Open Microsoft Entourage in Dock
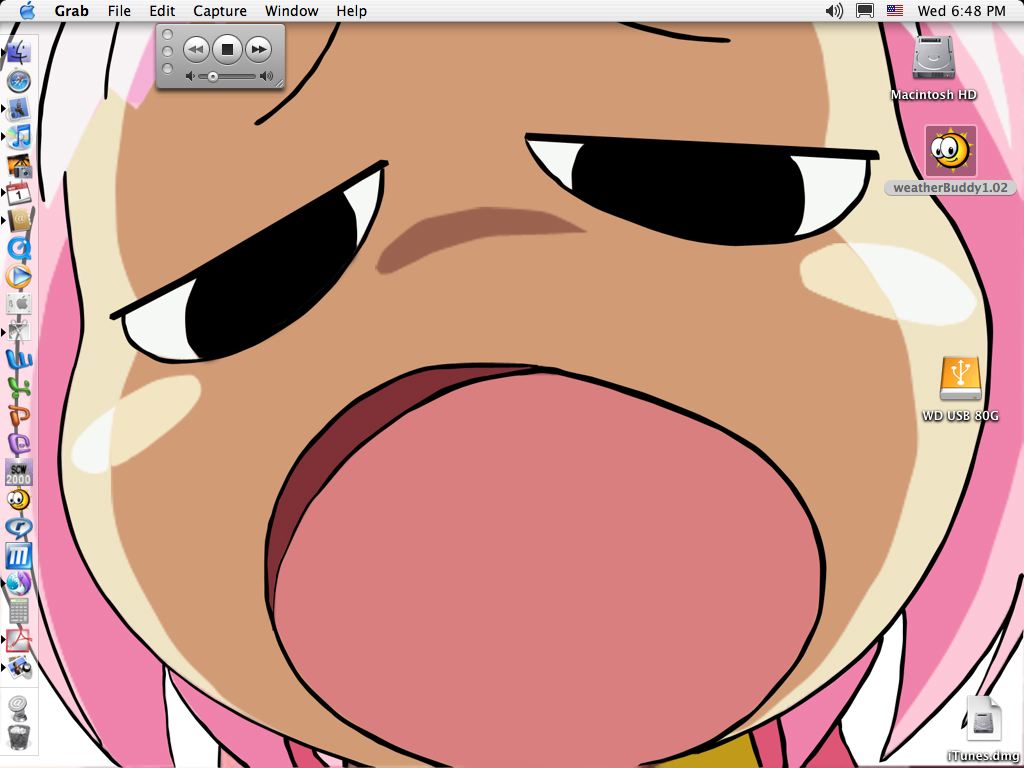This screenshot has height=768, width=1024. [19, 443]
